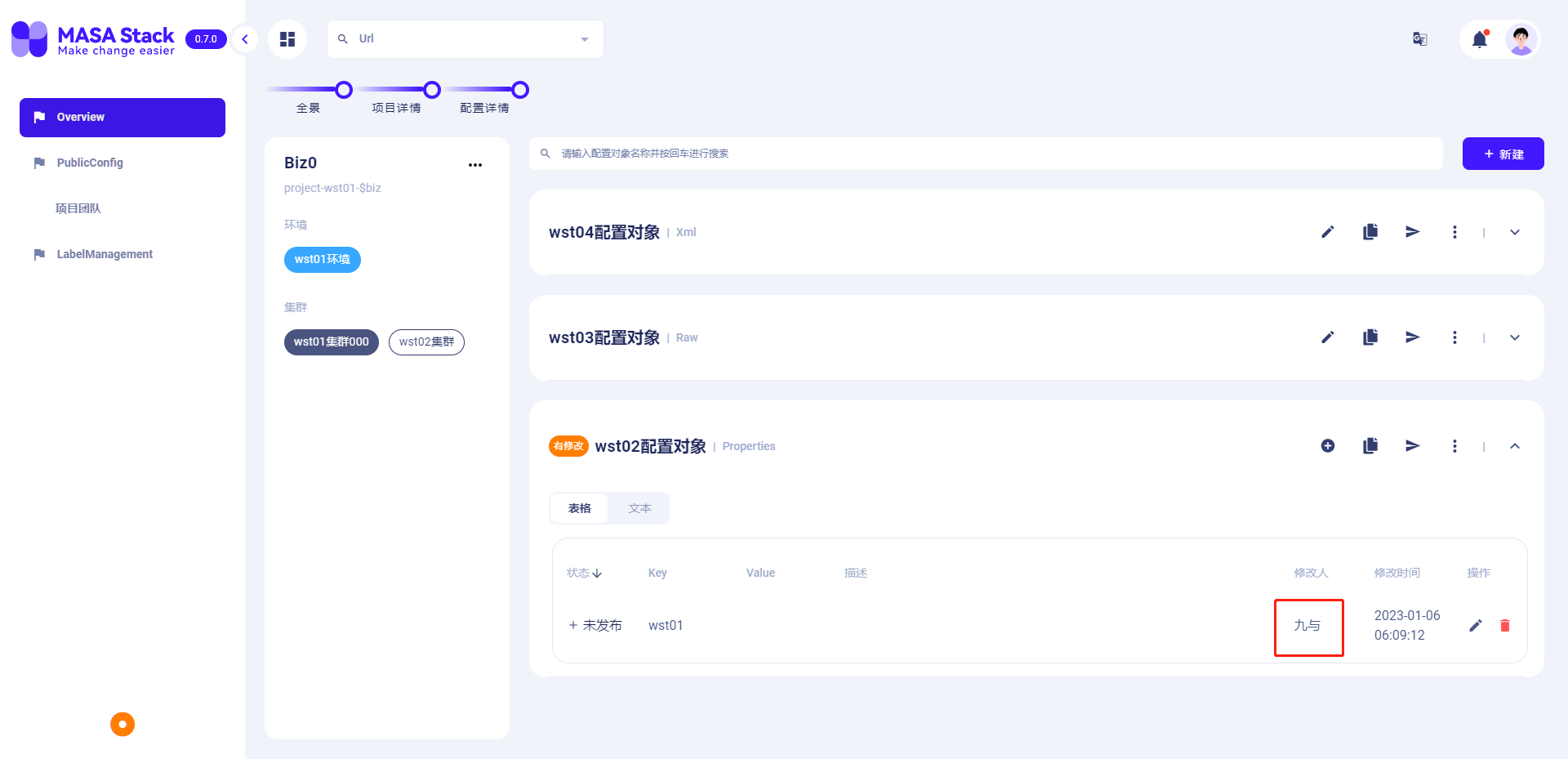Screen dimensions: 1568x759
Task: Open the notifications bell
Action: (1480, 39)
